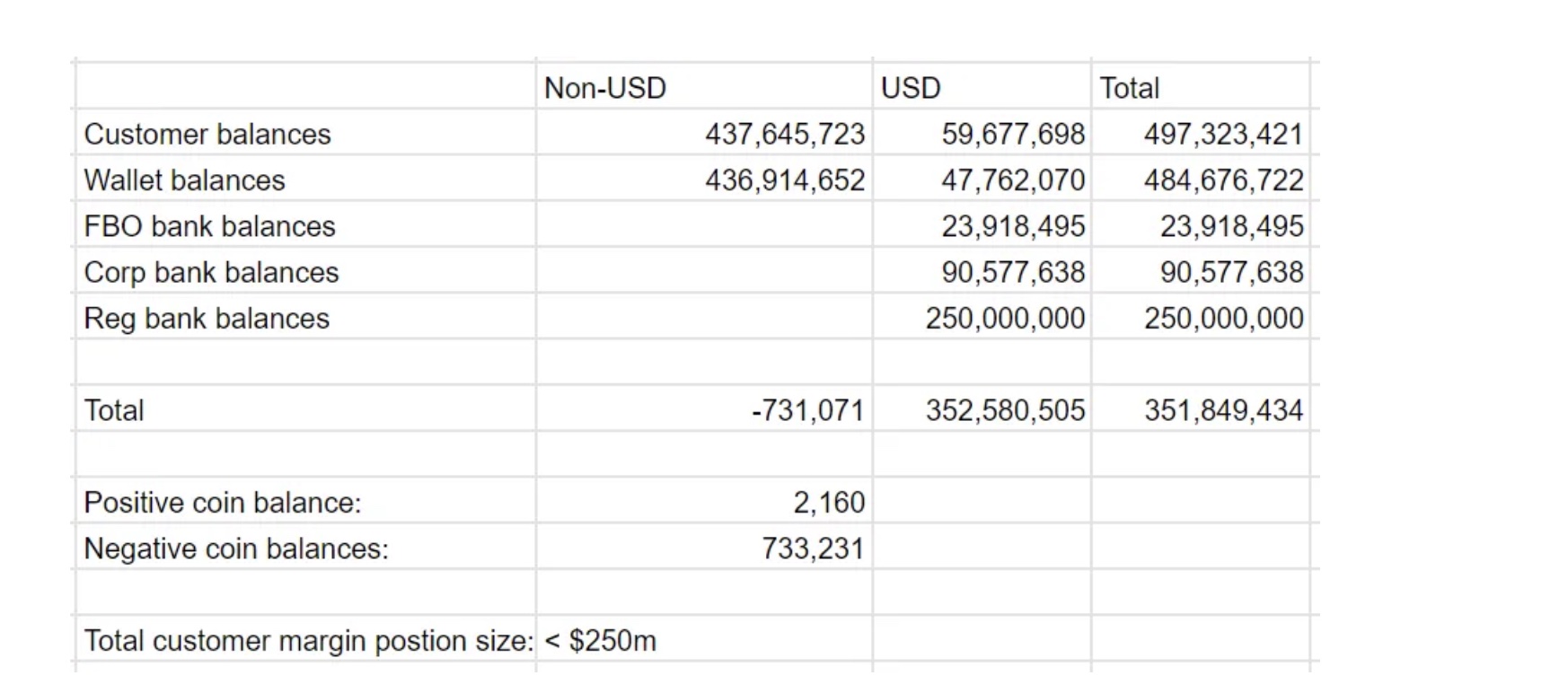
Task: Select the 351,849,434 grand total cell
Action: click(1222, 411)
